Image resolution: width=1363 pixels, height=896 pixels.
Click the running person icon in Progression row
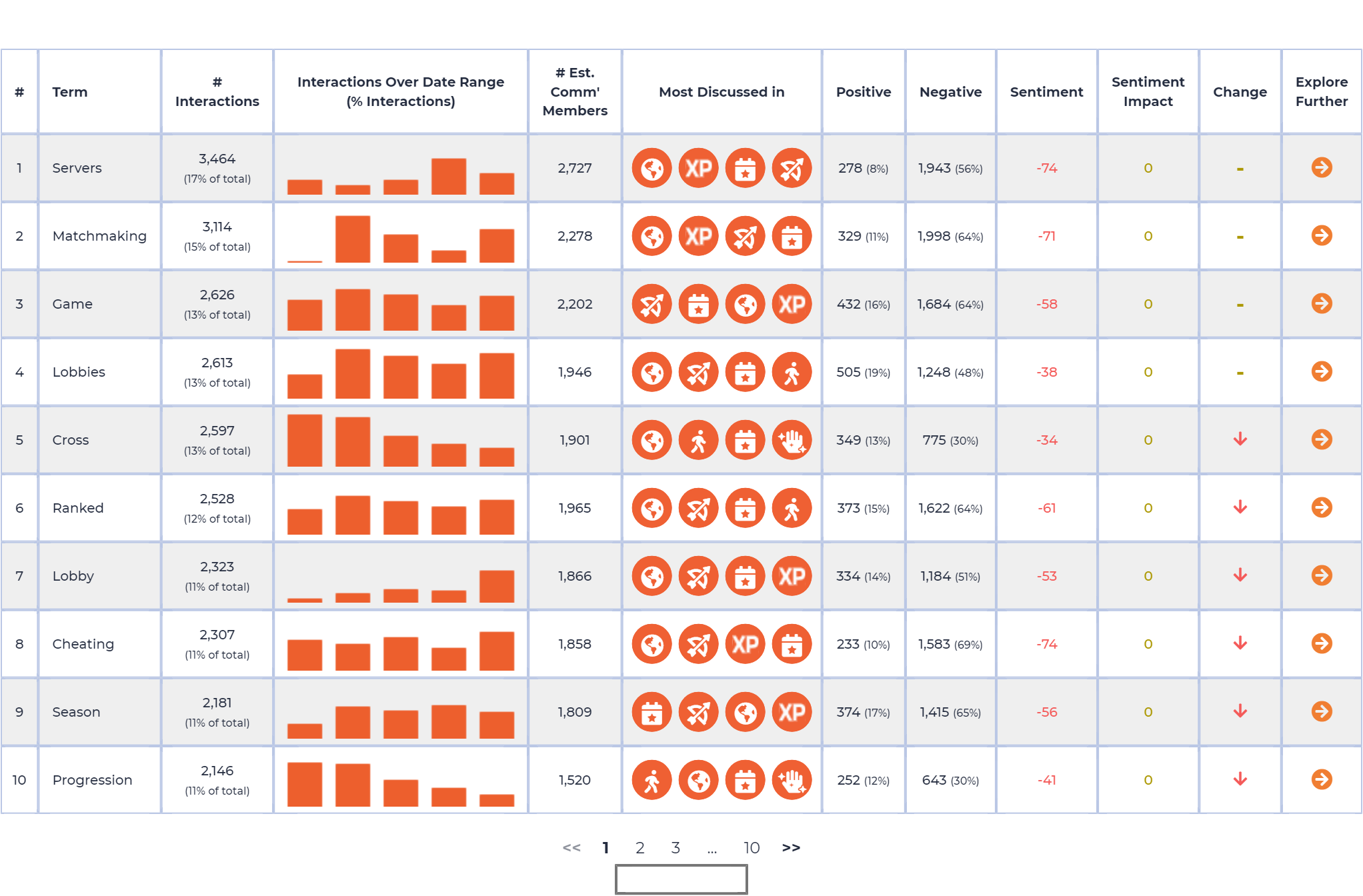coord(651,780)
